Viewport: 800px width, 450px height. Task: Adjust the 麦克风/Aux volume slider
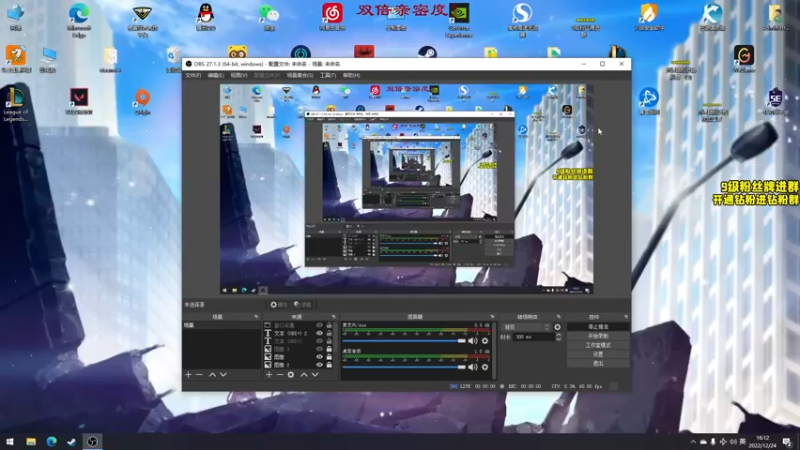404,341
